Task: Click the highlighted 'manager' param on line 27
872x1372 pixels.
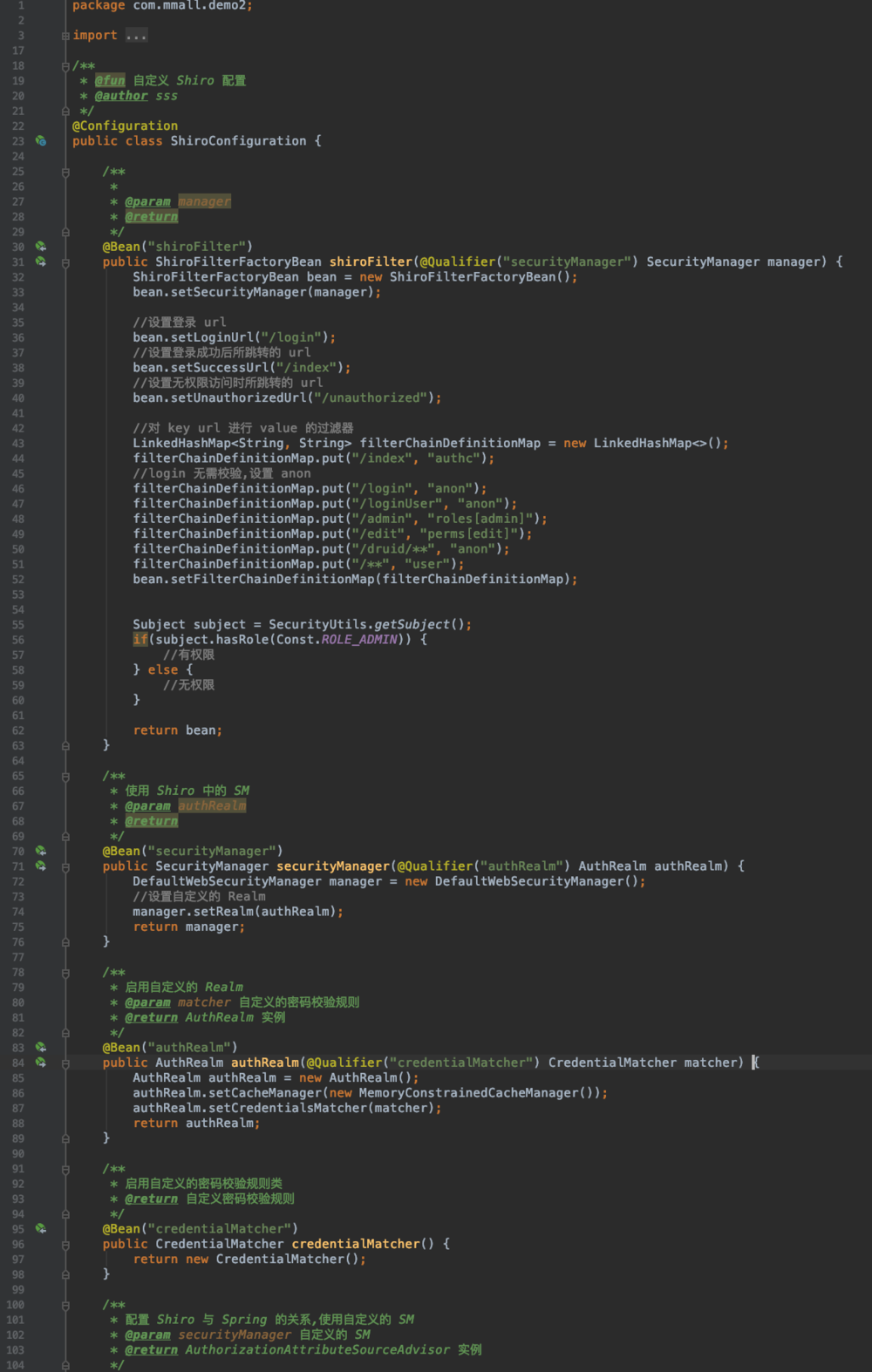Action: (x=204, y=201)
